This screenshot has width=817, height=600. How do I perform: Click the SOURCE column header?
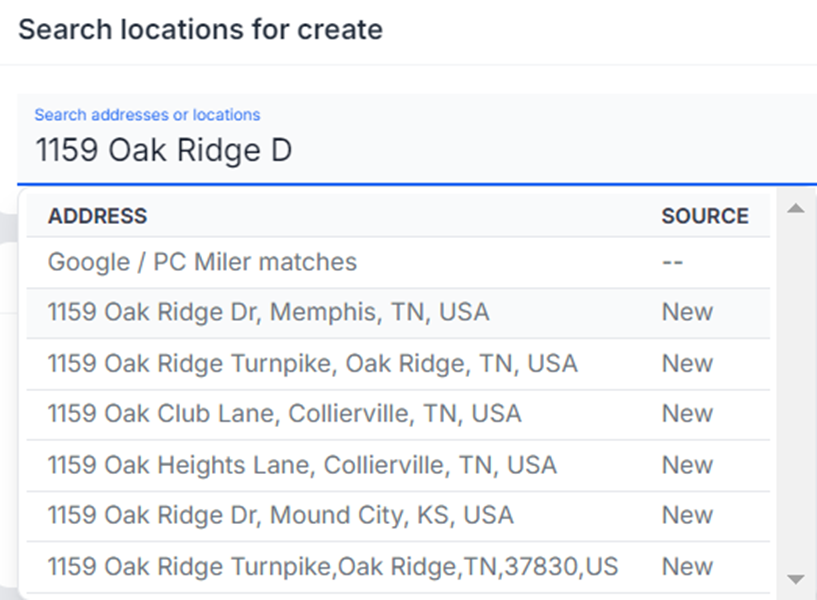[704, 216]
